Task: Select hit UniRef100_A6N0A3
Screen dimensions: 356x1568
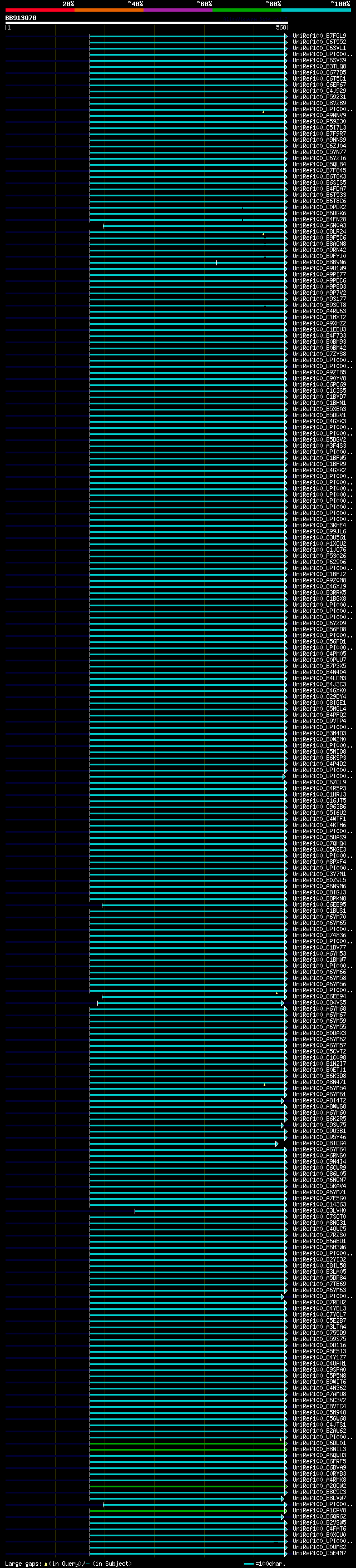Action: [x=319, y=225]
